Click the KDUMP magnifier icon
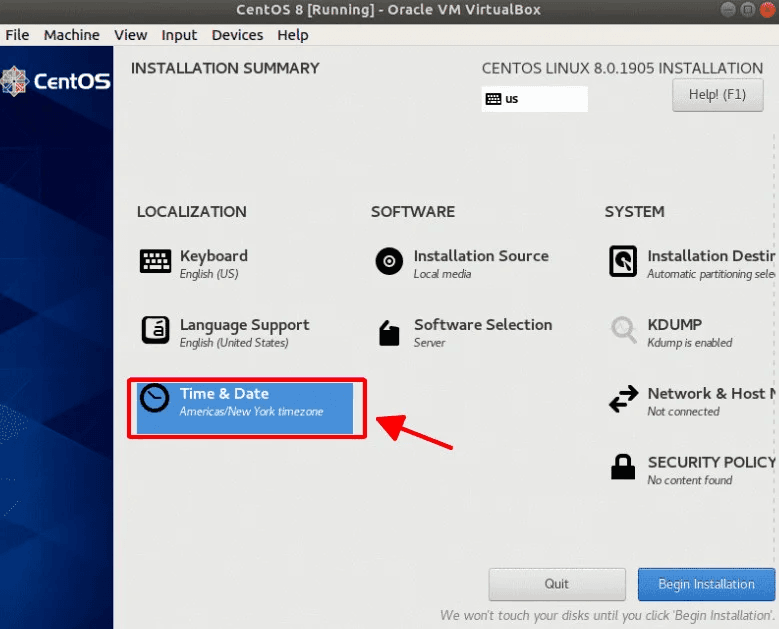 click(x=623, y=329)
